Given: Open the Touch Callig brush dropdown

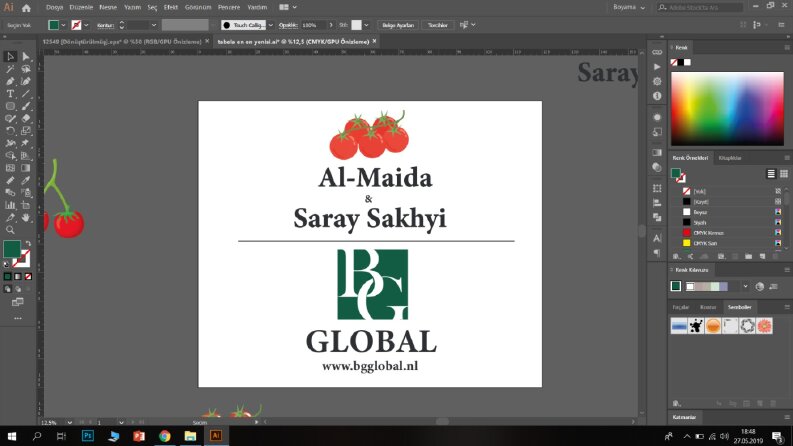Looking at the screenshot, I should (271, 25).
